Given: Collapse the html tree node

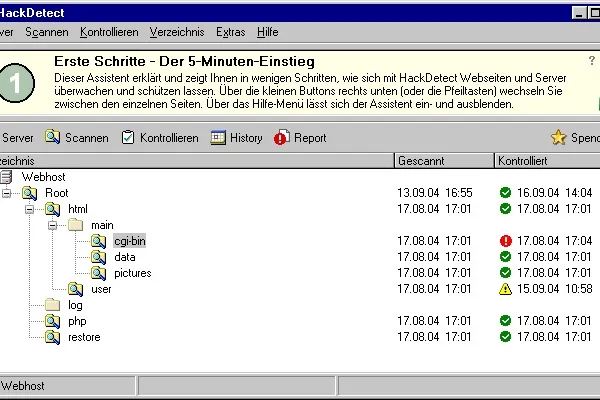Looking at the screenshot, I should pyautogui.click(x=29, y=209).
